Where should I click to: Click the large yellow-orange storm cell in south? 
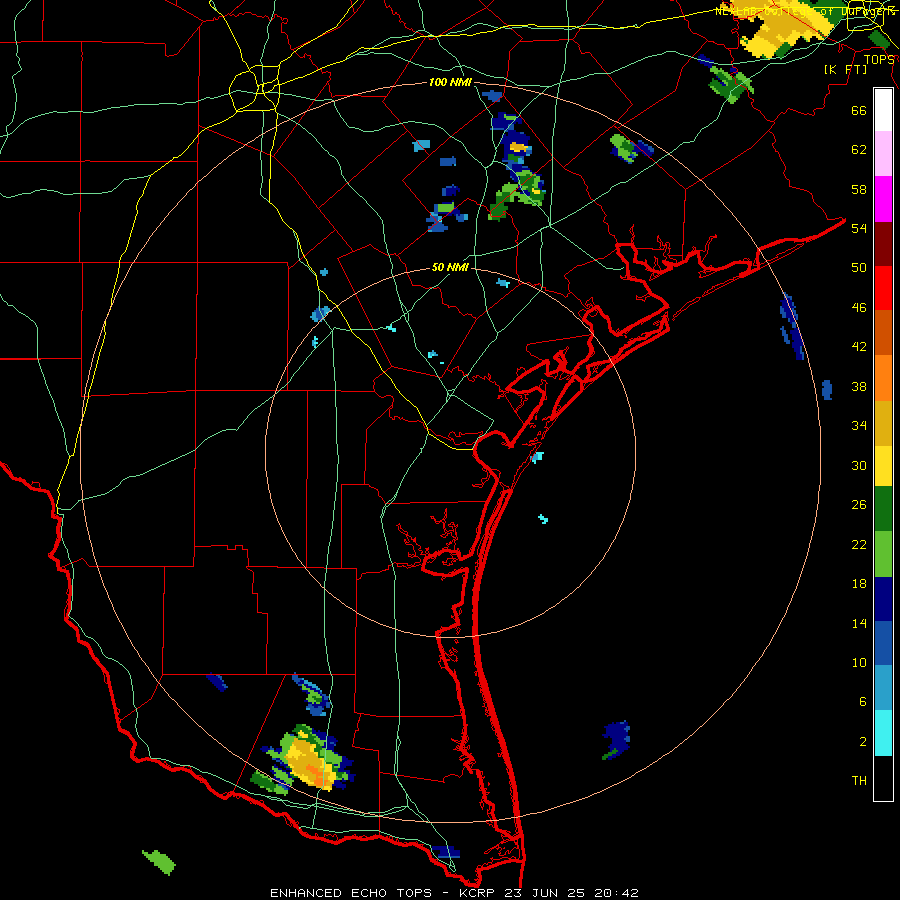(x=308, y=761)
